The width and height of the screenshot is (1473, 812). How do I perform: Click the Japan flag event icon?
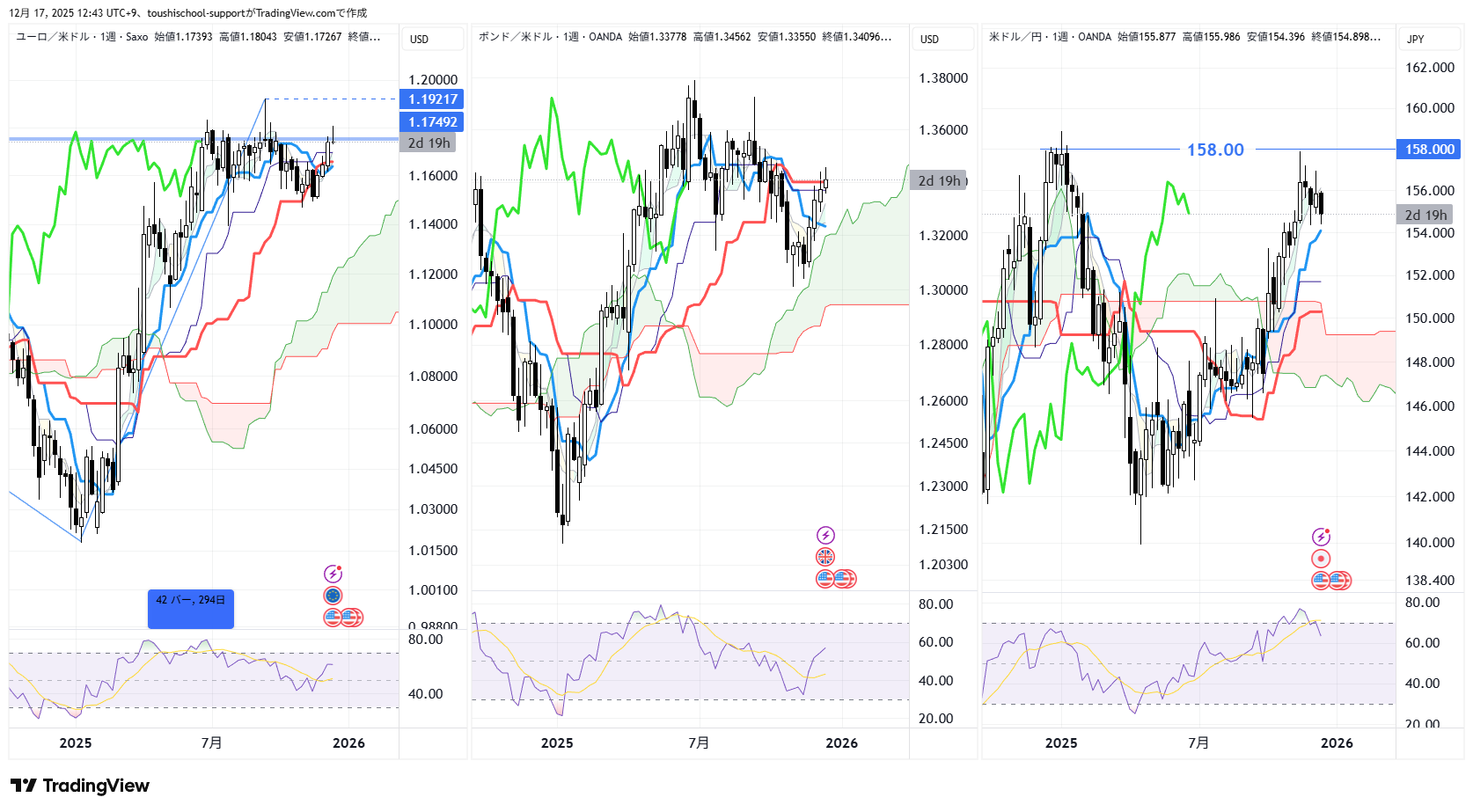click(1321, 559)
